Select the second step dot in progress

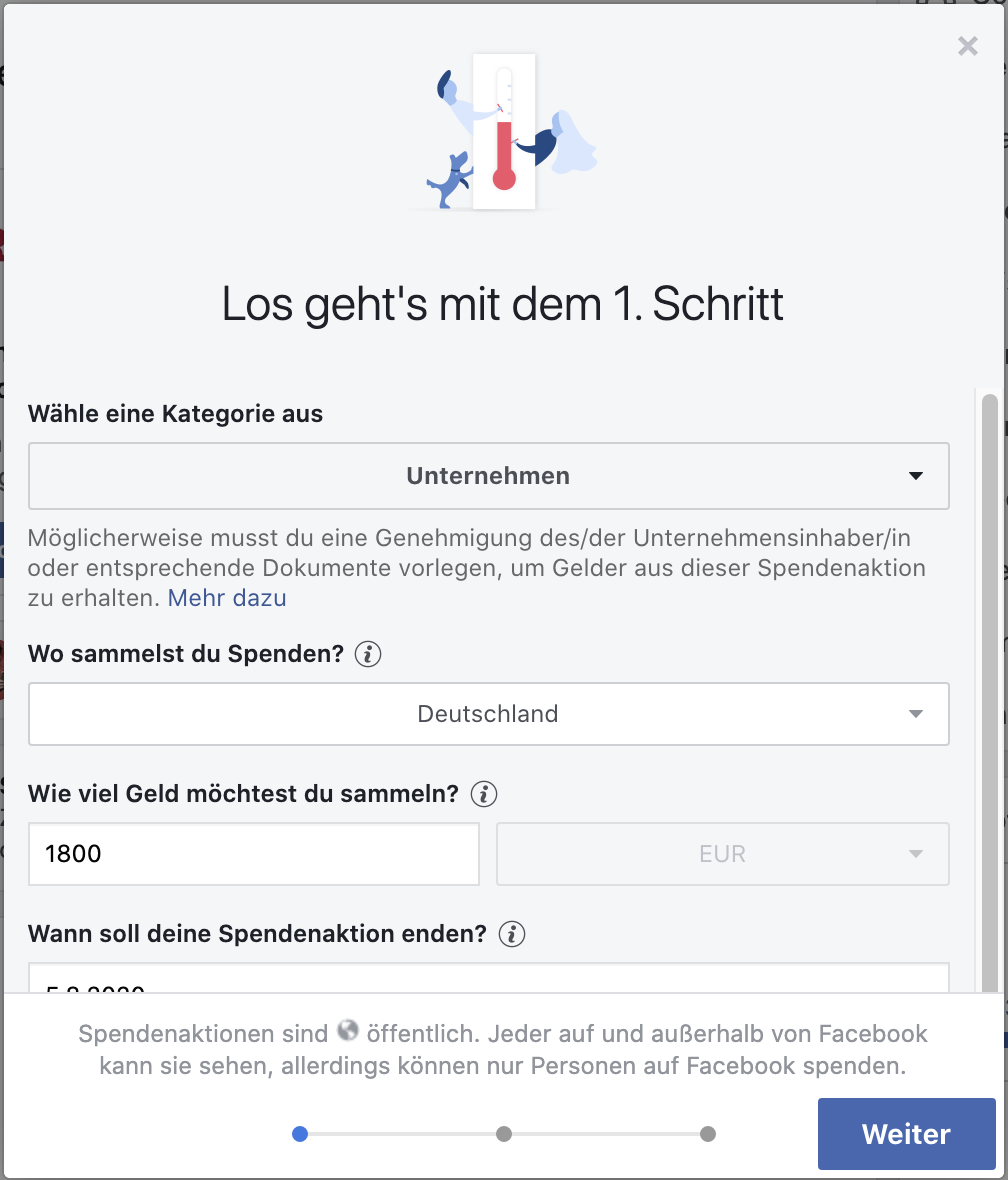pos(504,1134)
